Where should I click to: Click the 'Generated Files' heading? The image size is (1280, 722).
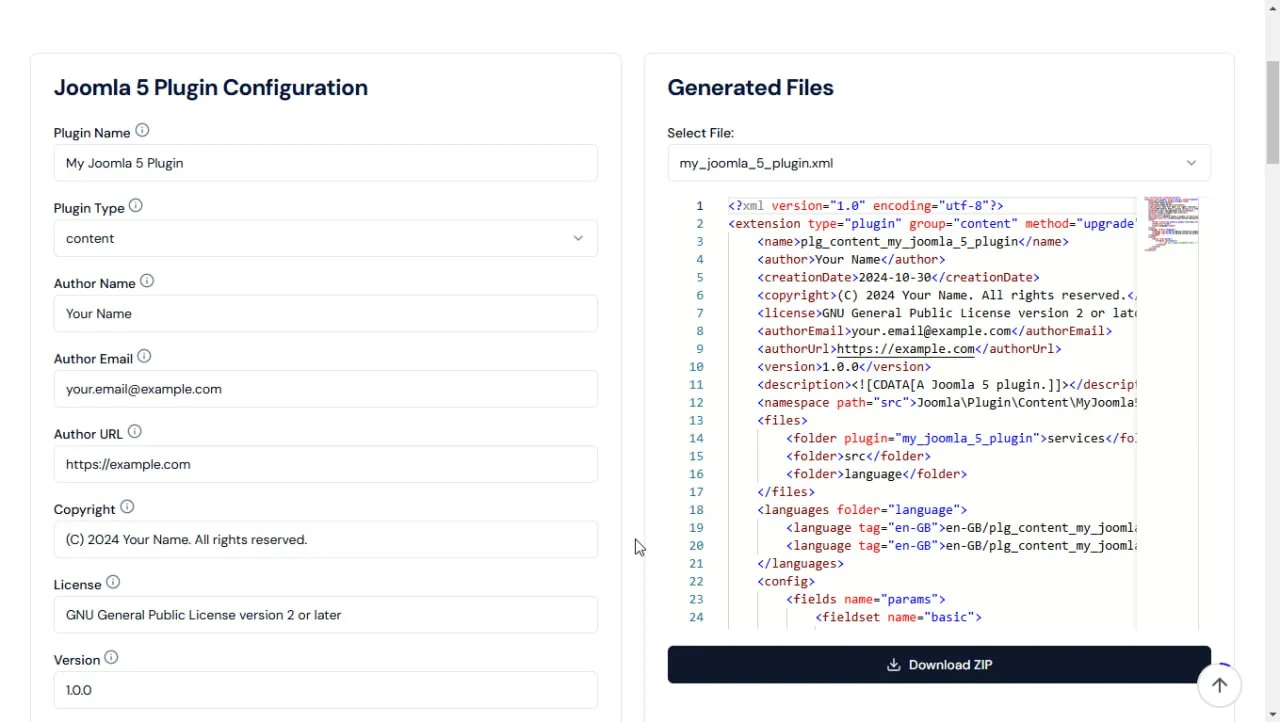click(x=750, y=88)
